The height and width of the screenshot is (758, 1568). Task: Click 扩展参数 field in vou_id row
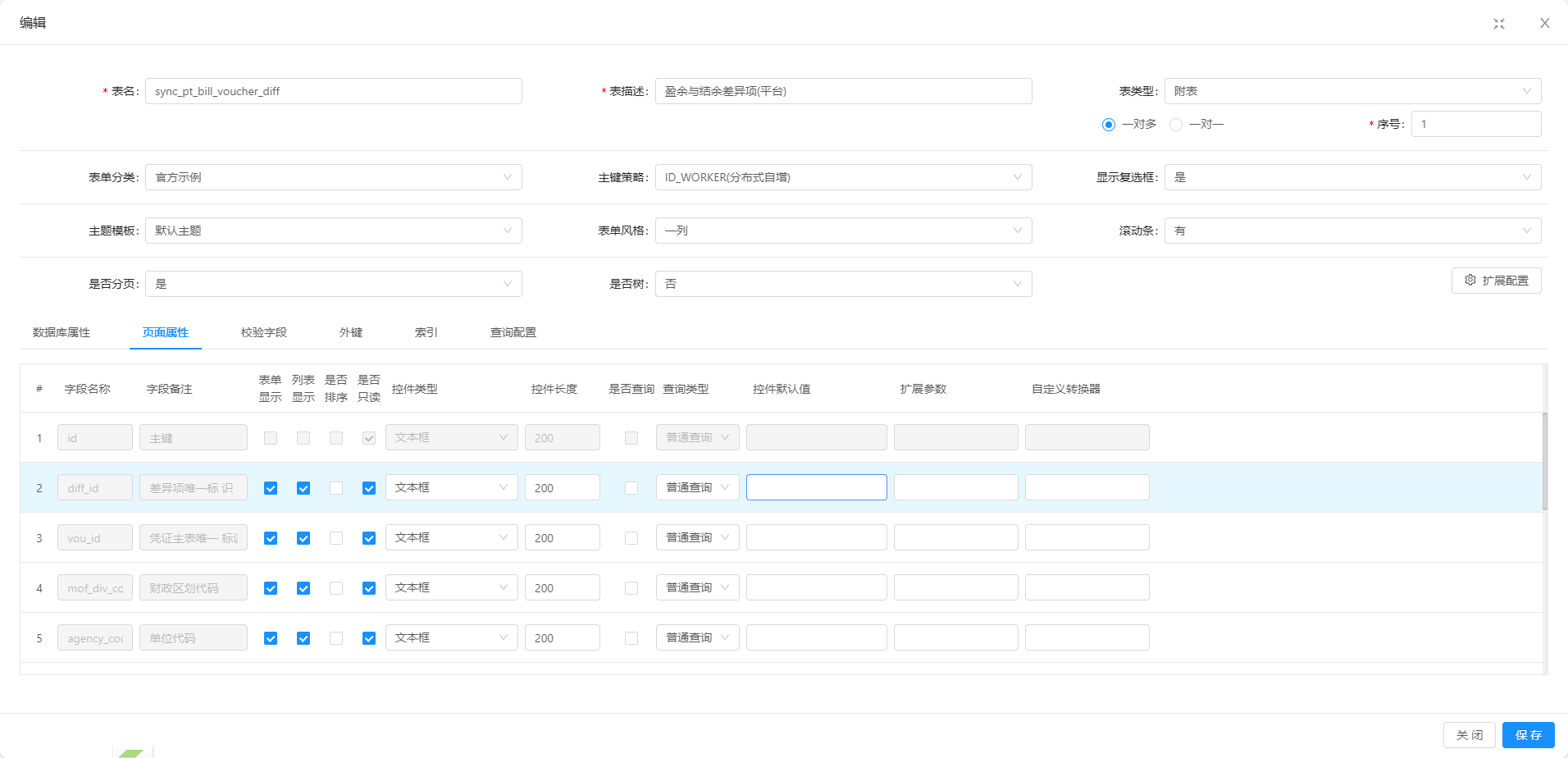pyautogui.click(x=956, y=537)
